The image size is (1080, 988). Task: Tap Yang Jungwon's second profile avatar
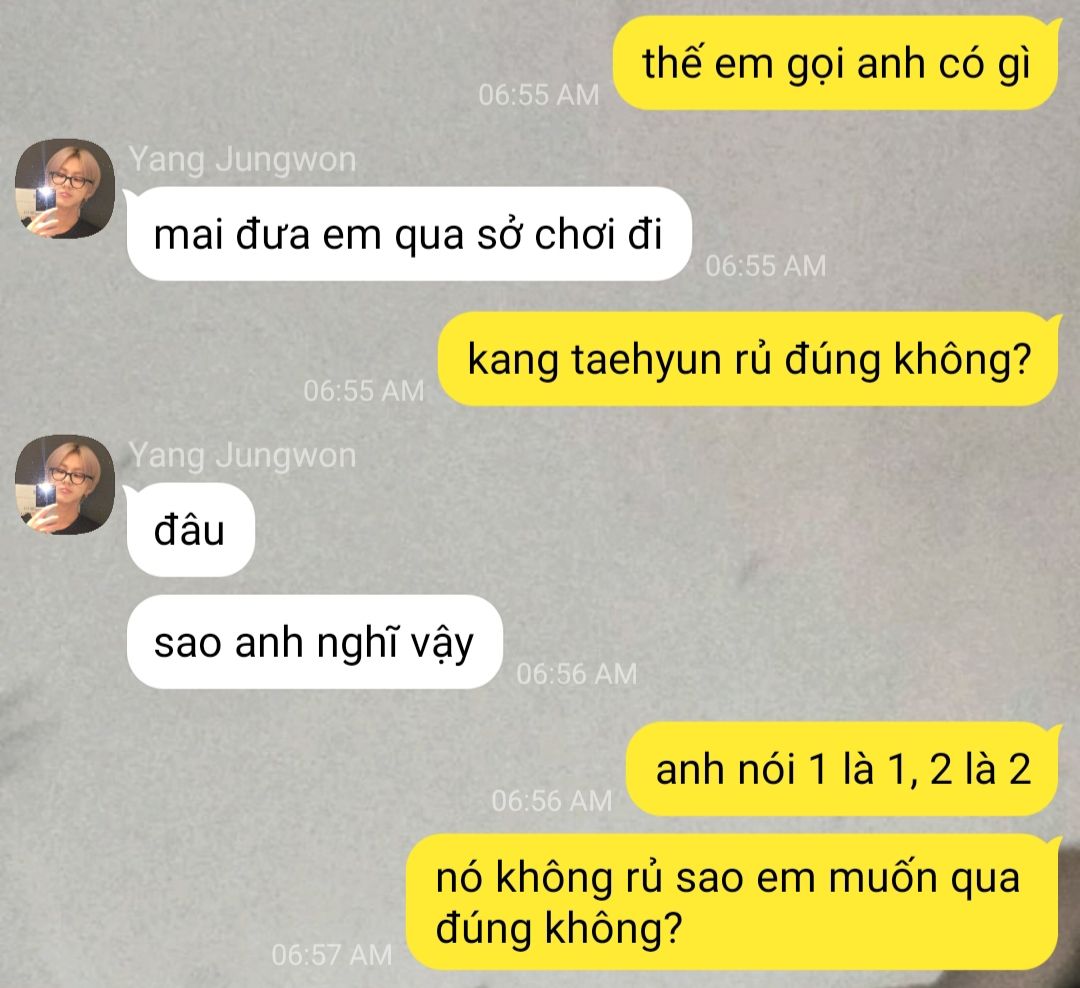(65, 484)
